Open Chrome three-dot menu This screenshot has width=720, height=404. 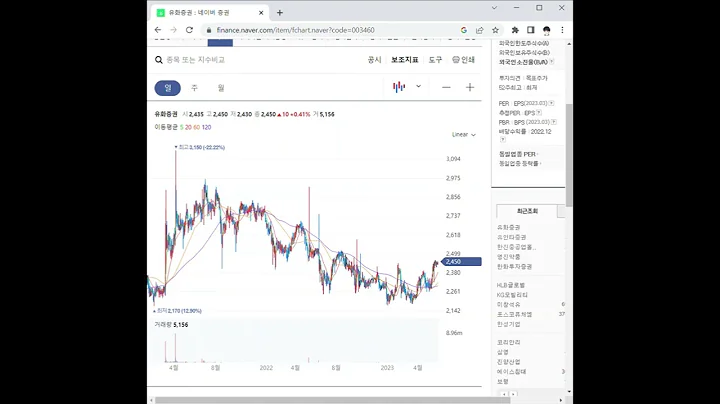coord(562,30)
